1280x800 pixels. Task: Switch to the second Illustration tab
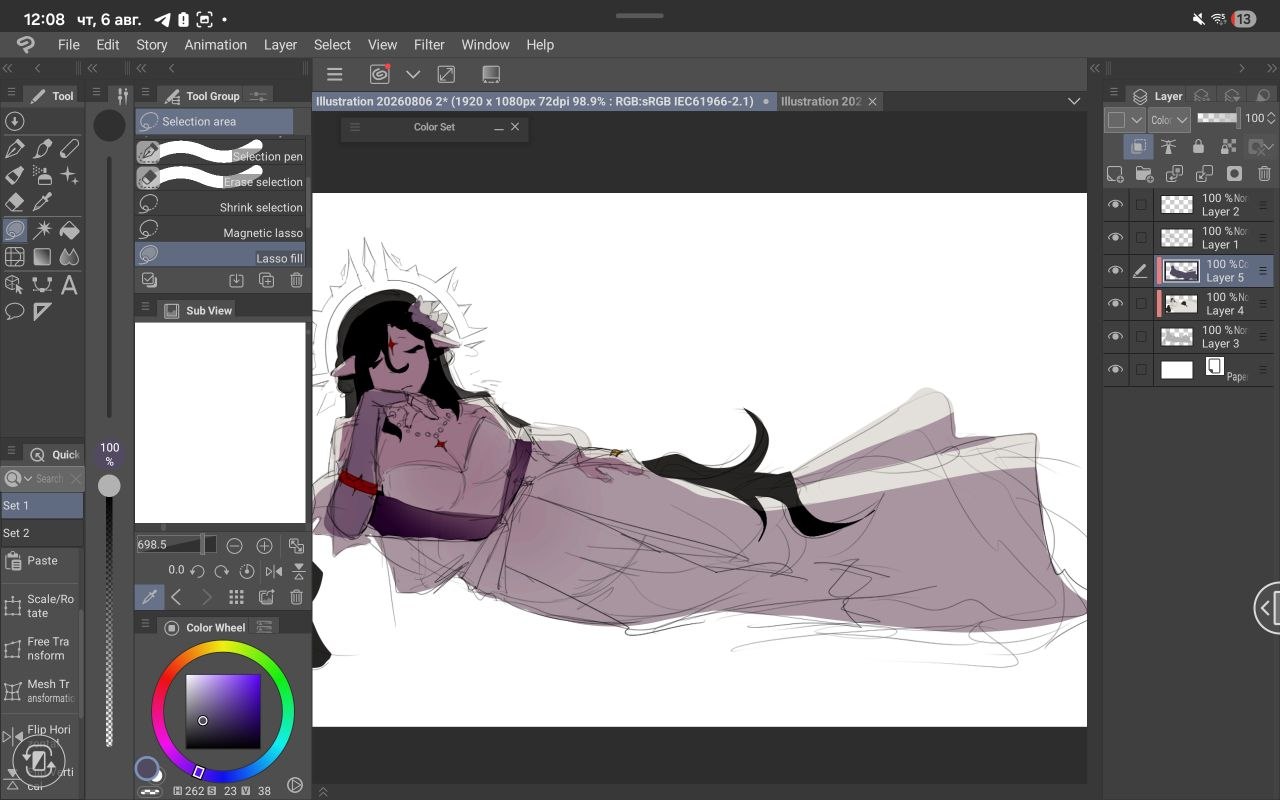pyautogui.click(x=821, y=101)
